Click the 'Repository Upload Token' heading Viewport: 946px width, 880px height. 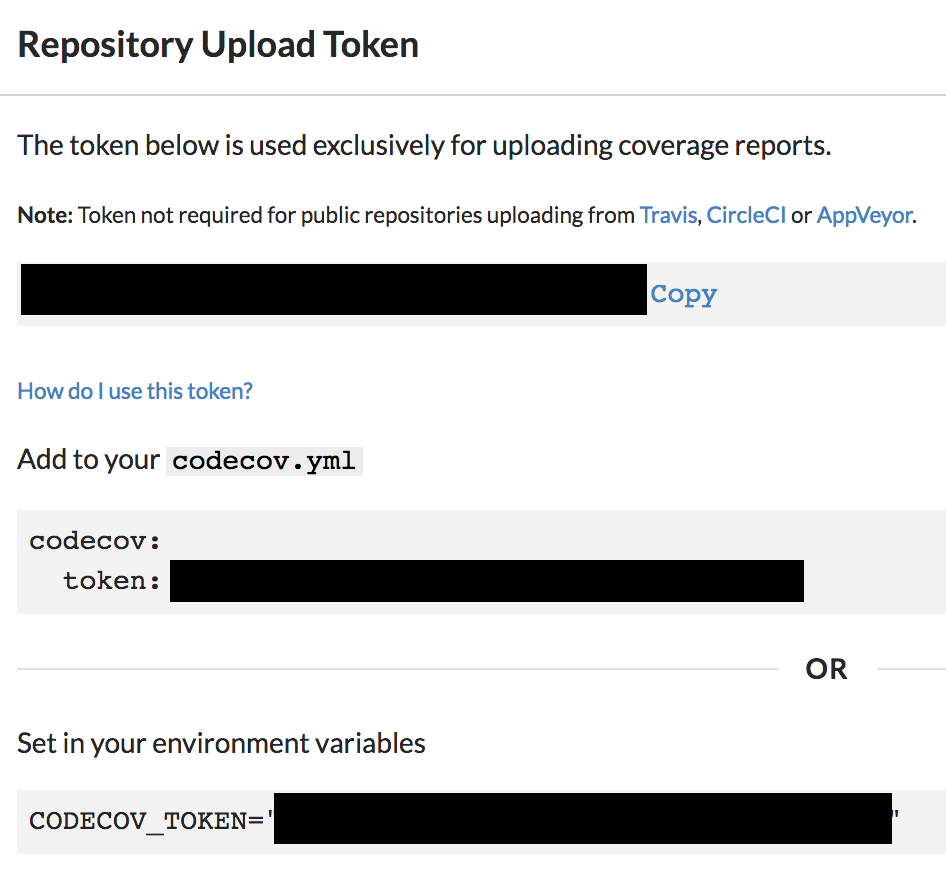pos(218,46)
